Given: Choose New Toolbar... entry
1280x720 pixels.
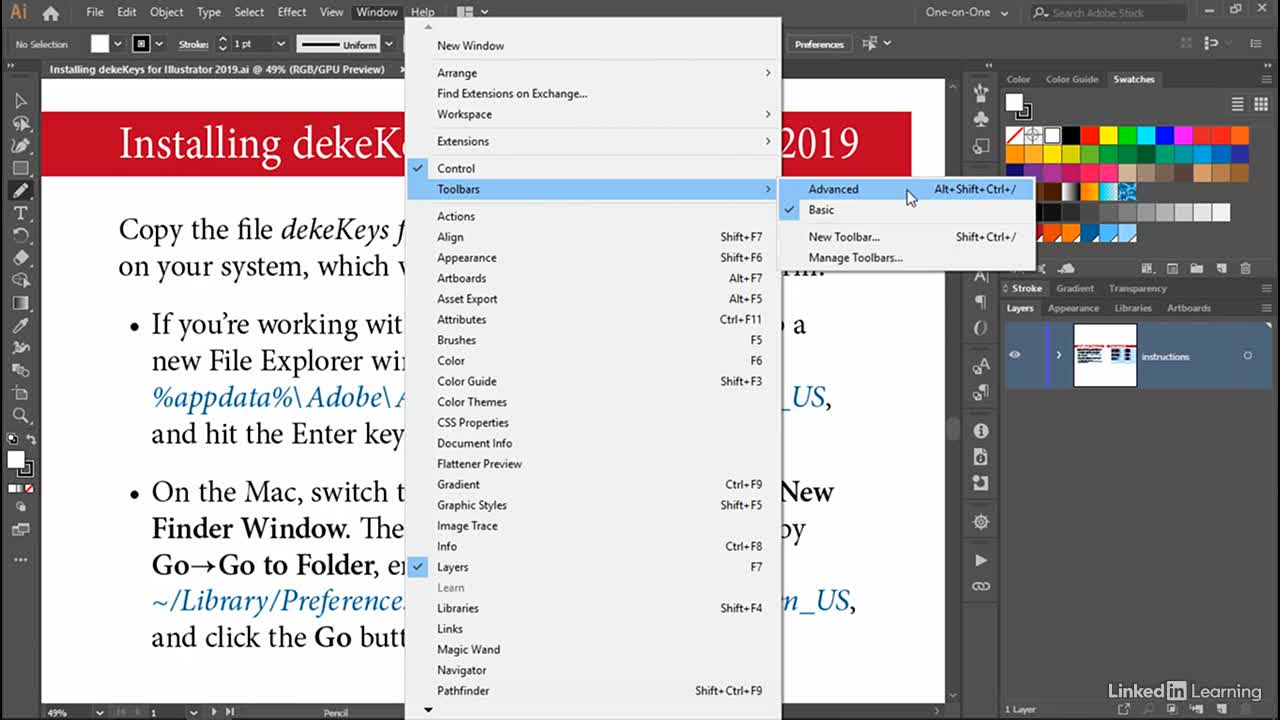Looking at the screenshot, I should click(x=905, y=237).
